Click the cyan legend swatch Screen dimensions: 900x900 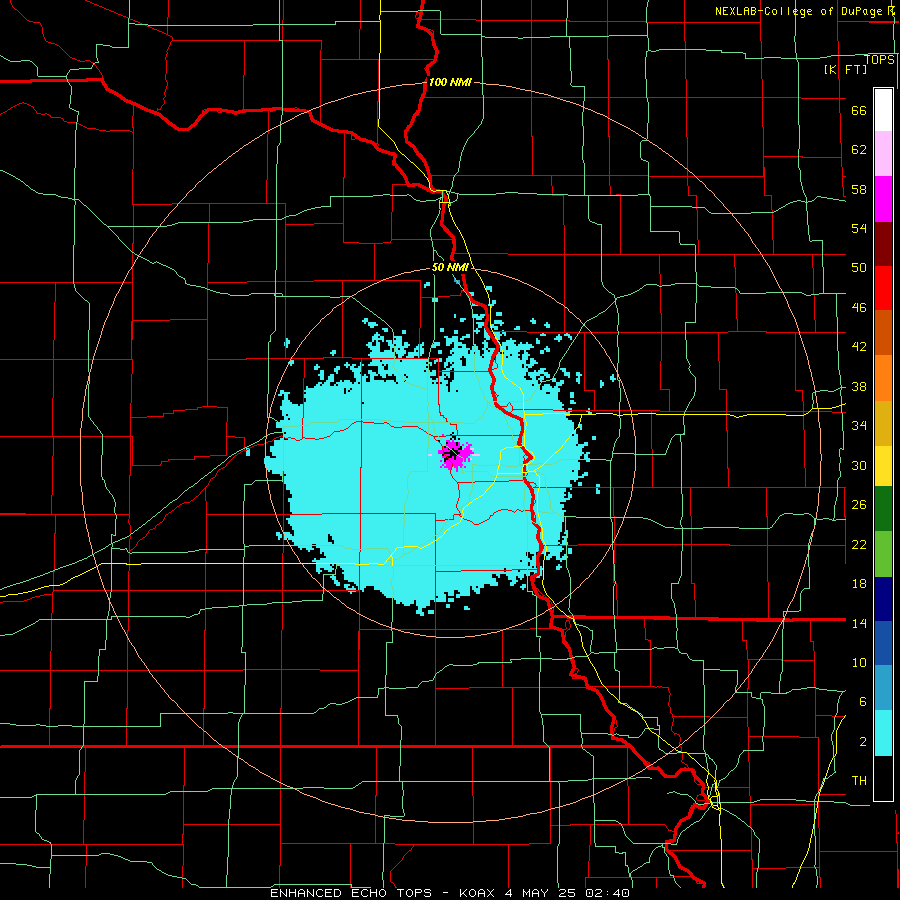[883, 734]
